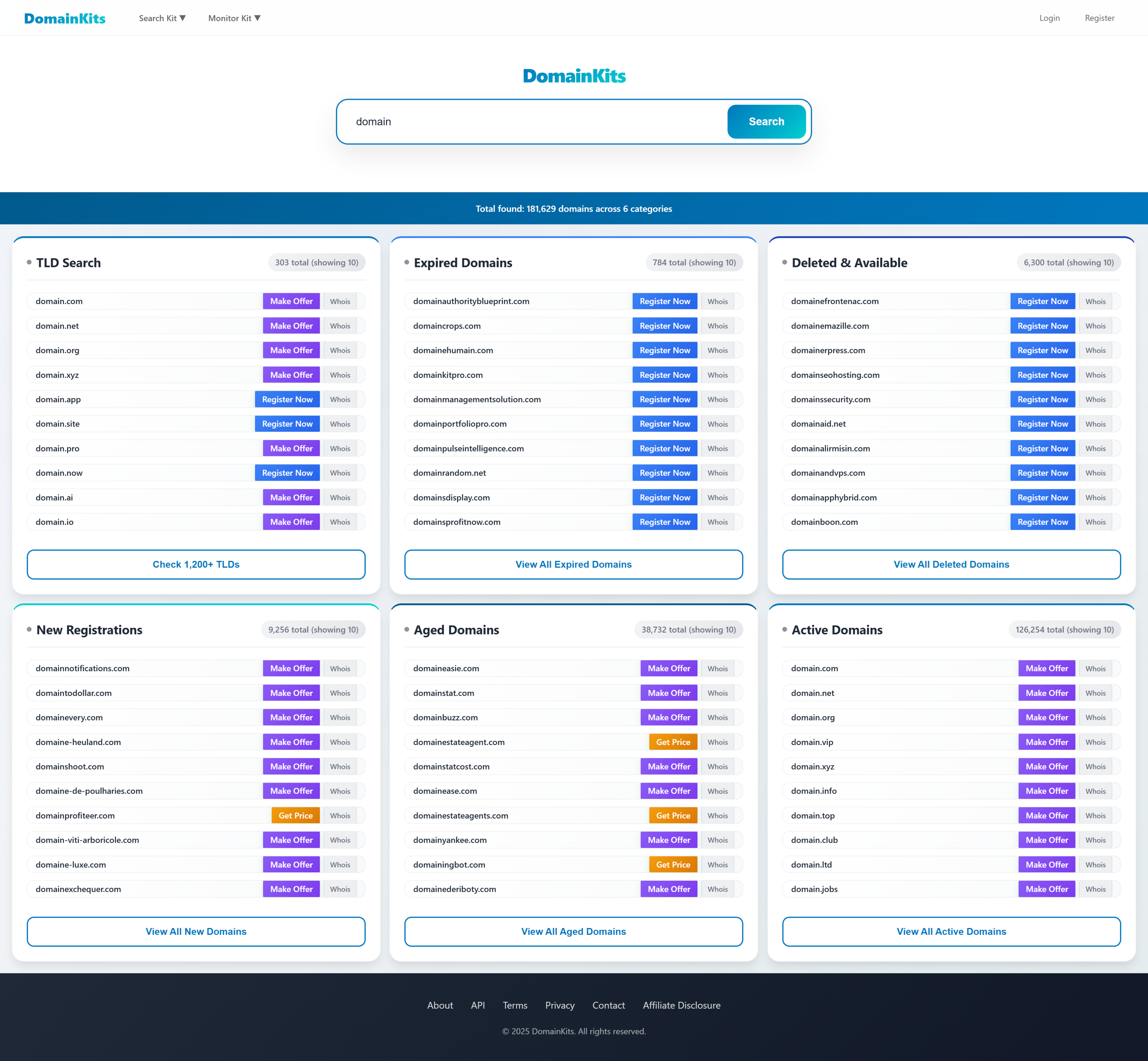1148x1061 pixels.
Task: Click the DomainKits logo in the header
Action: tap(65, 18)
